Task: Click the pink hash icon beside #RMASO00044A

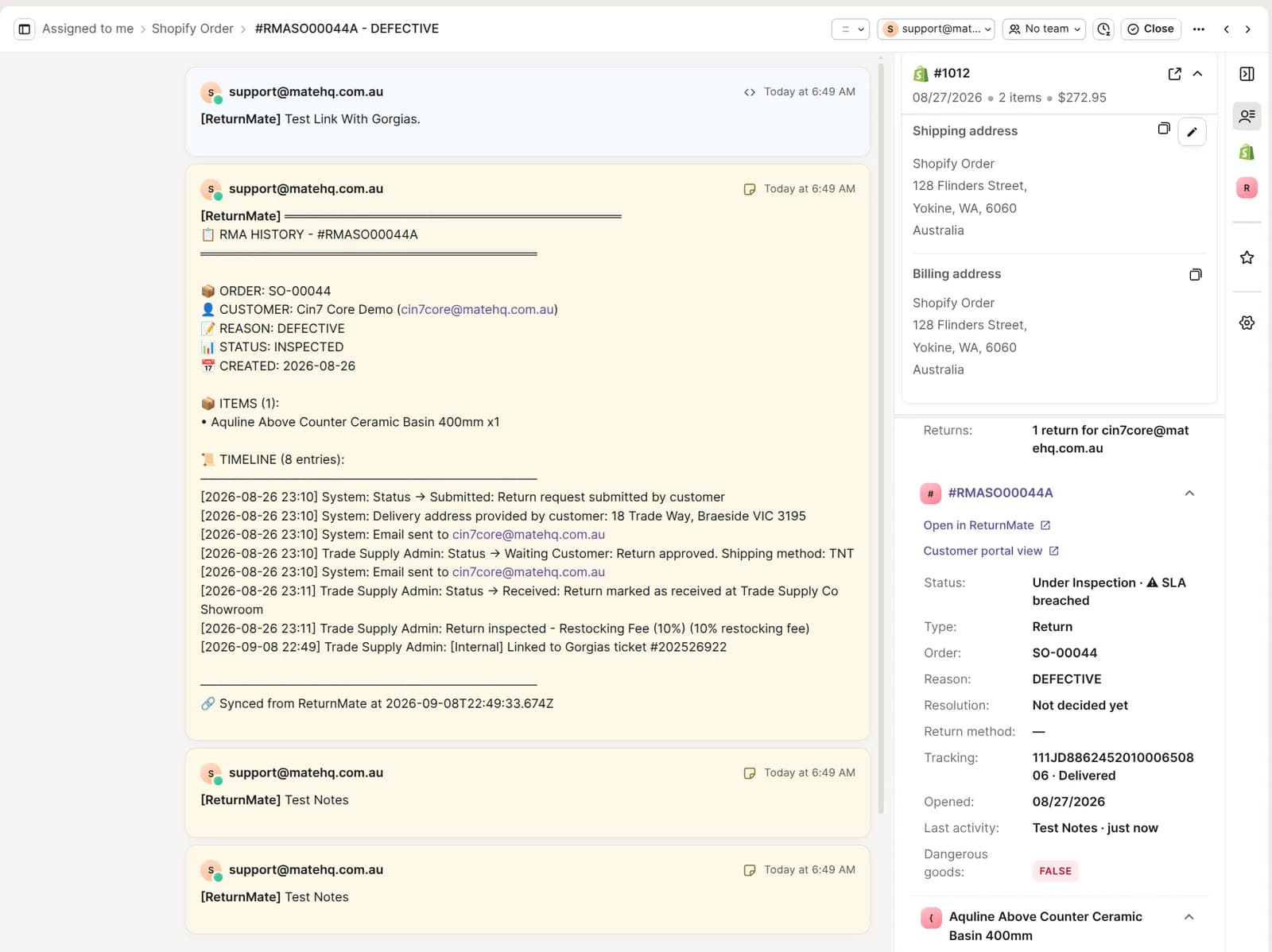Action: tap(931, 493)
